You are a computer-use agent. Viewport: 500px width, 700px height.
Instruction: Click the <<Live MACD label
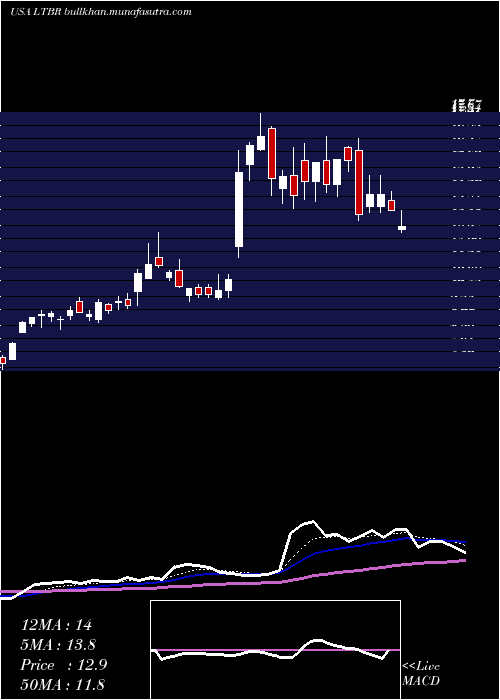click(421, 674)
